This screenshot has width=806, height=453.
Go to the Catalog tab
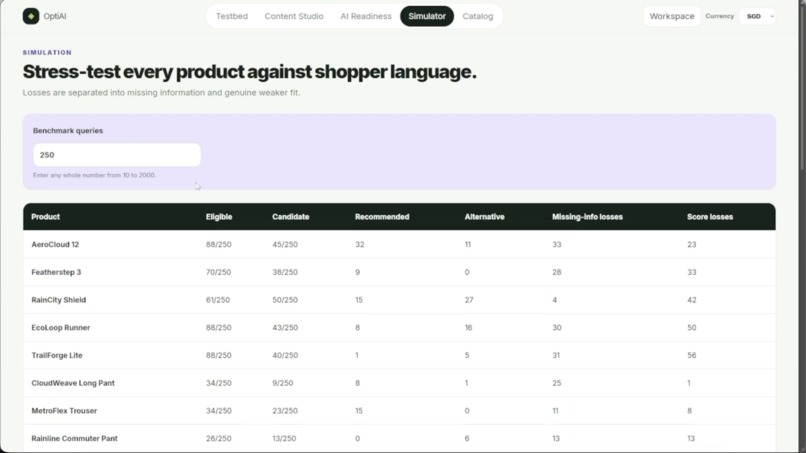[478, 16]
